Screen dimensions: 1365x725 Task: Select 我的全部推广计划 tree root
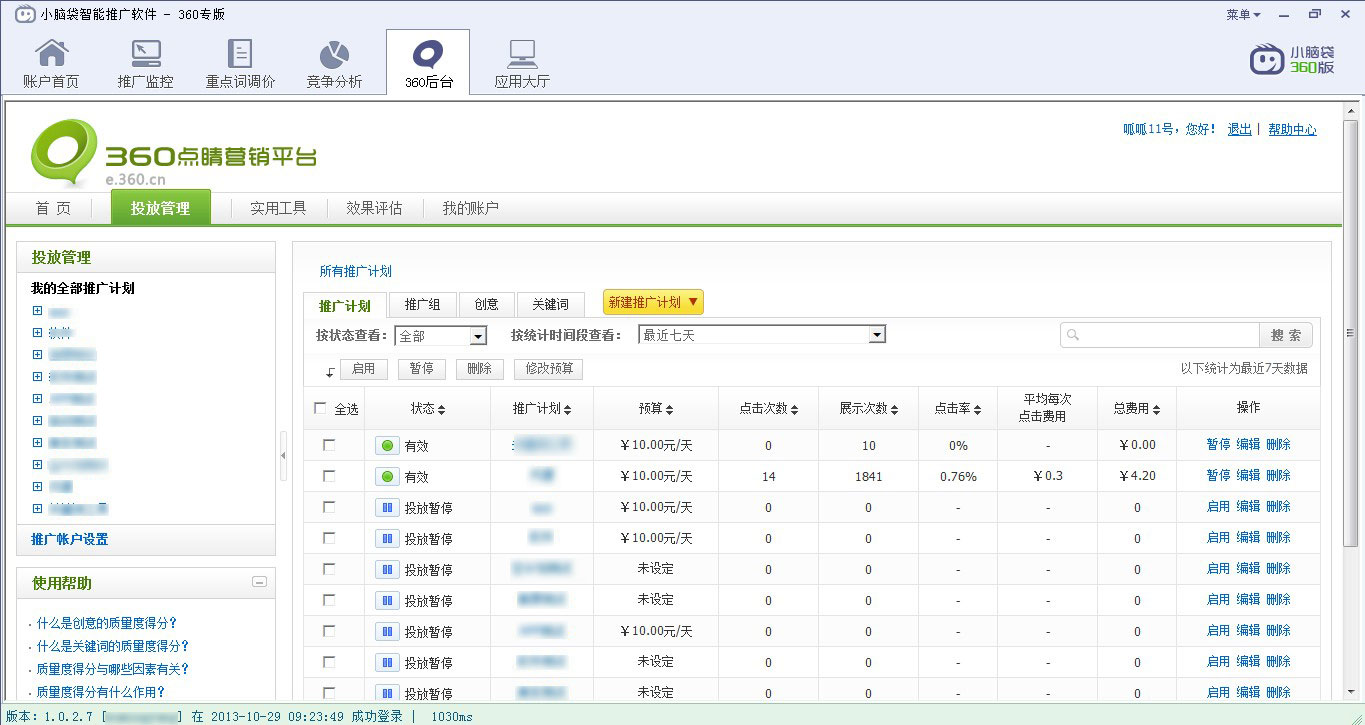83,288
